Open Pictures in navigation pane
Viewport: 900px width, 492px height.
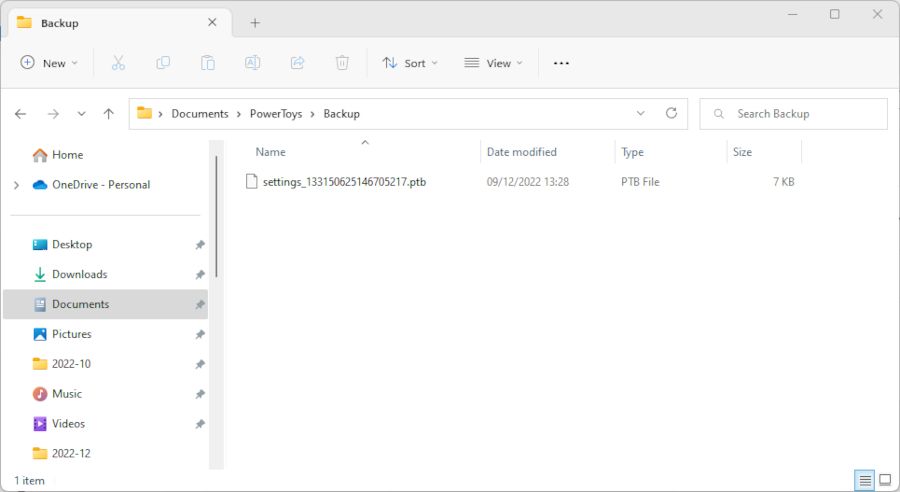(72, 334)
